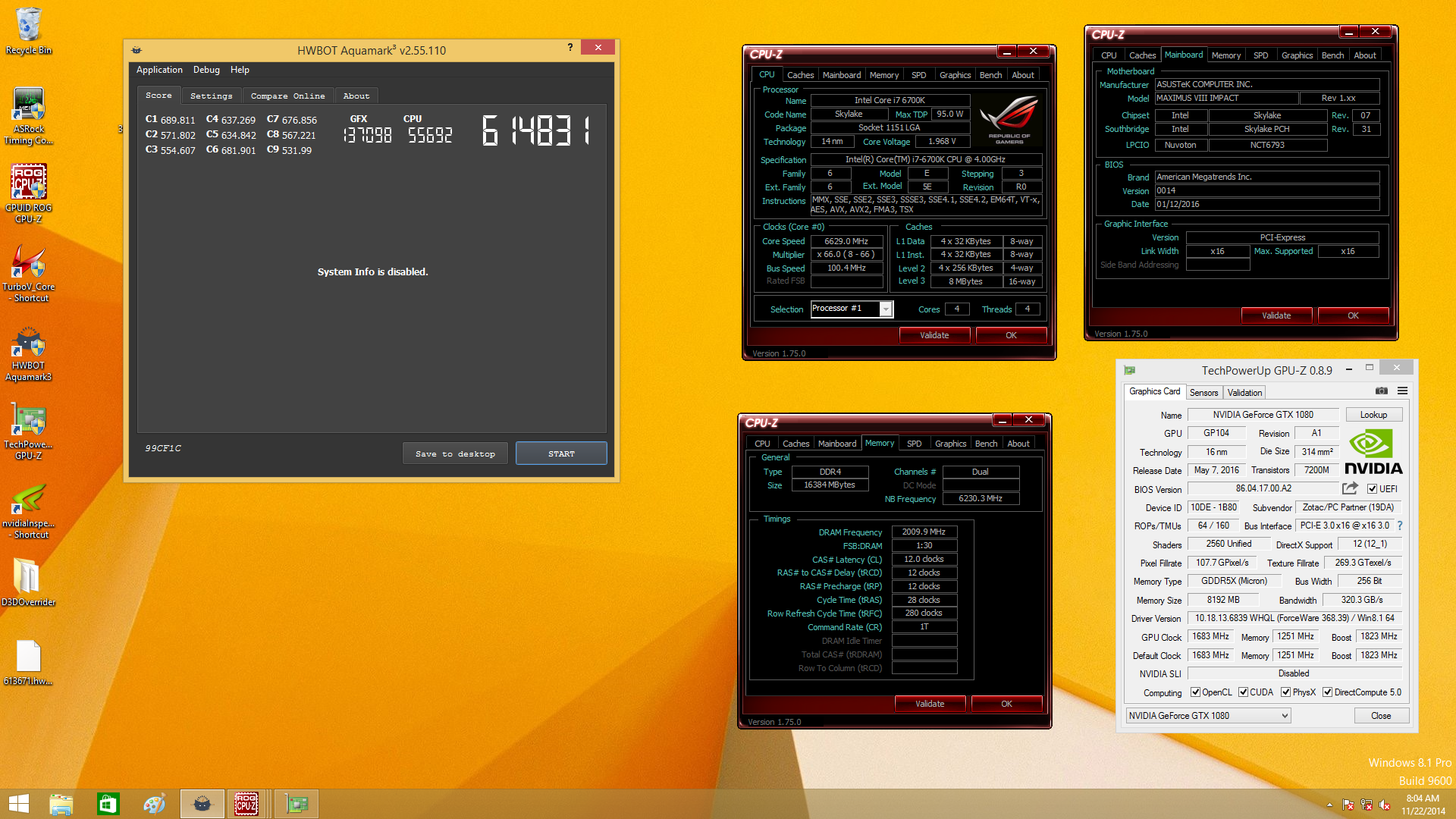The width and height of the screenshot is (1456, 819).
Task: Click the Core Speed value 6629.0 MHz
Action: coord(846,241)
